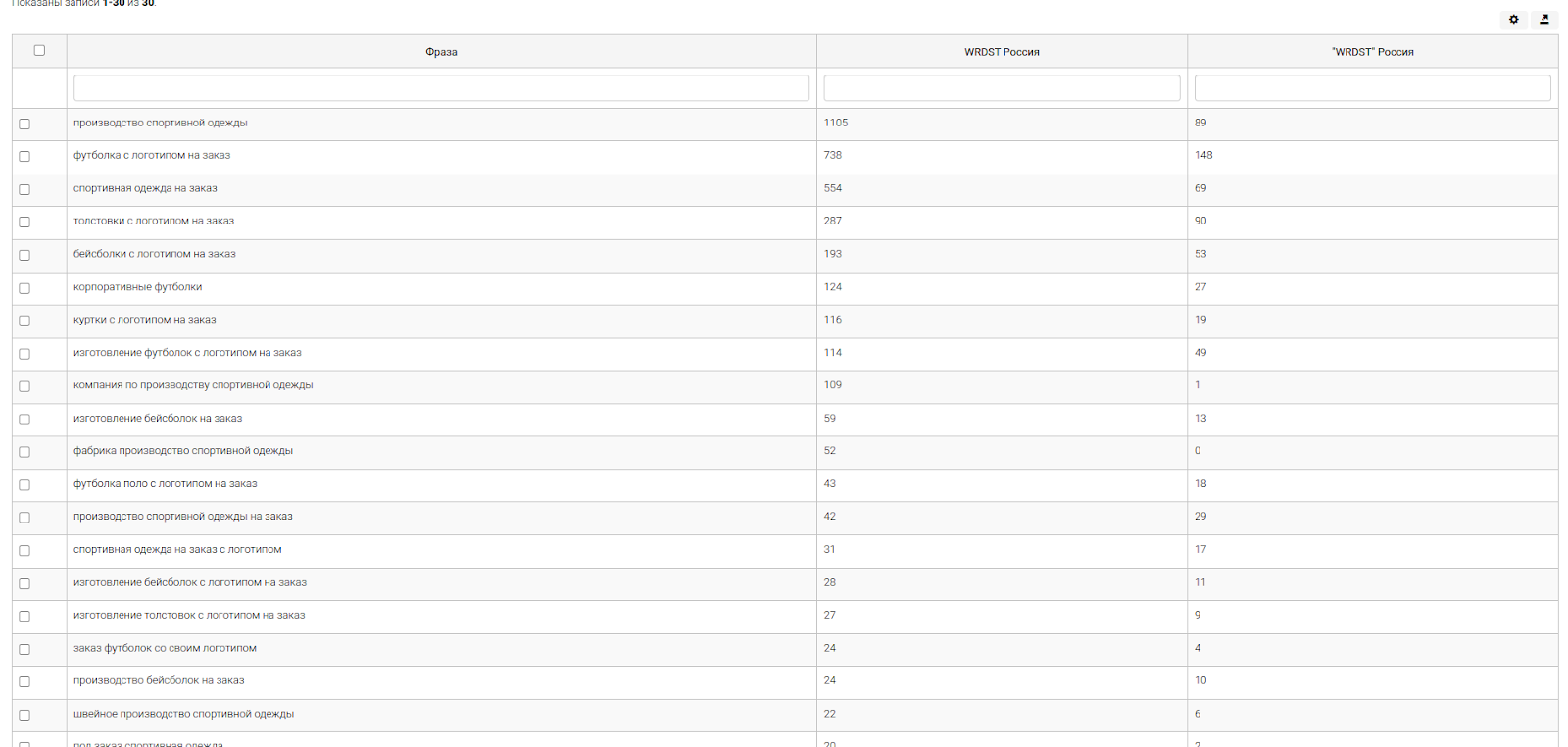Check the 'швейное производство спортивной одежды' row
The width and height of the screenshot is (1568, 747).
(x=24, y=715)
